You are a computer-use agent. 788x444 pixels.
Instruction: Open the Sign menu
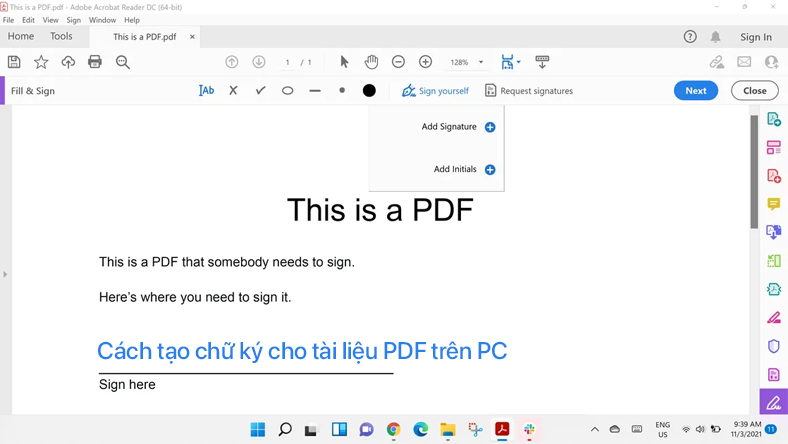(73, 20)
